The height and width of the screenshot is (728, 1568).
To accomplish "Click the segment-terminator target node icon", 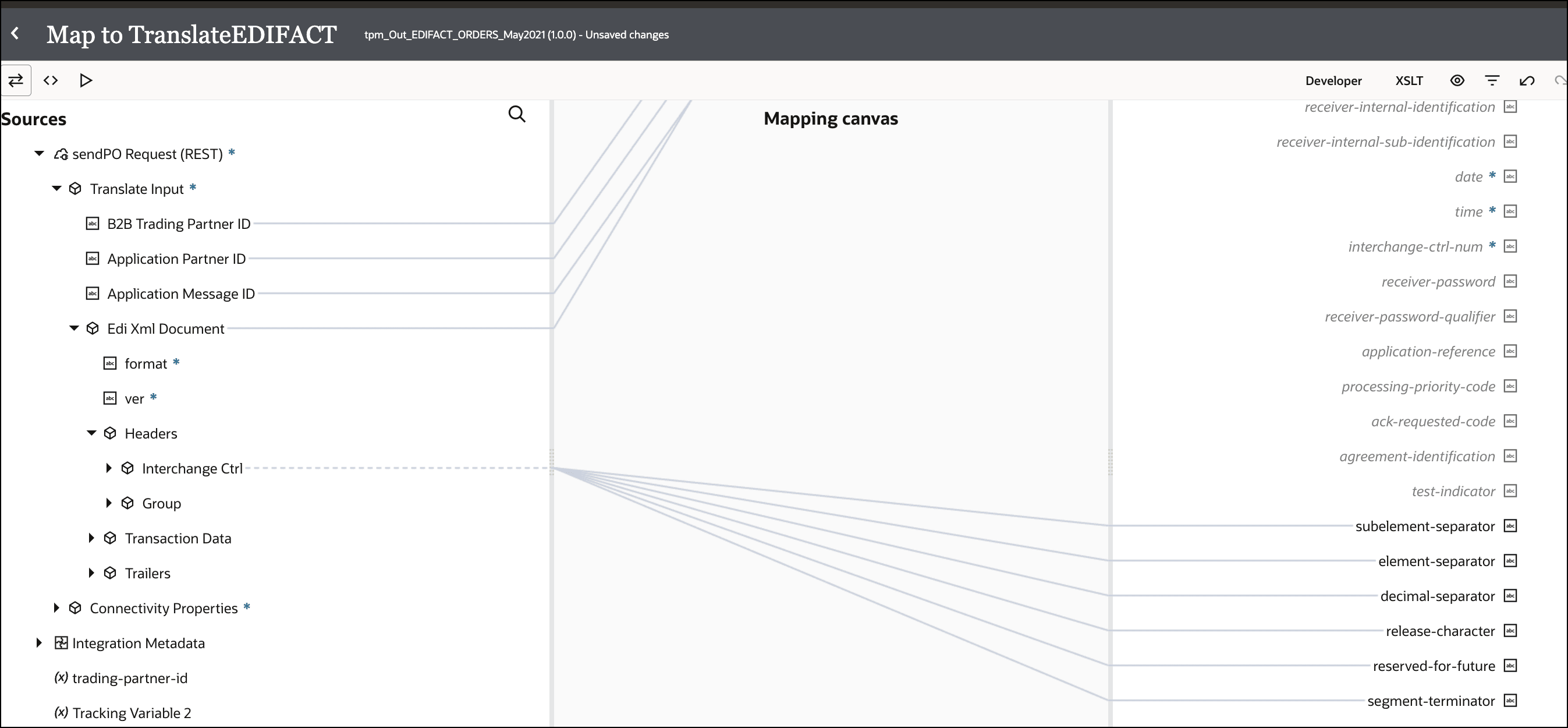I will (x=1510, y=701).
